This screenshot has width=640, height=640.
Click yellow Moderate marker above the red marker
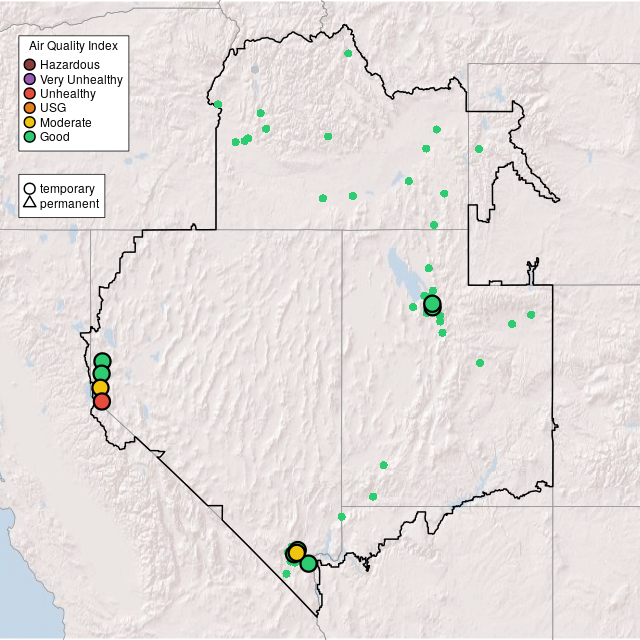point(100,388)
